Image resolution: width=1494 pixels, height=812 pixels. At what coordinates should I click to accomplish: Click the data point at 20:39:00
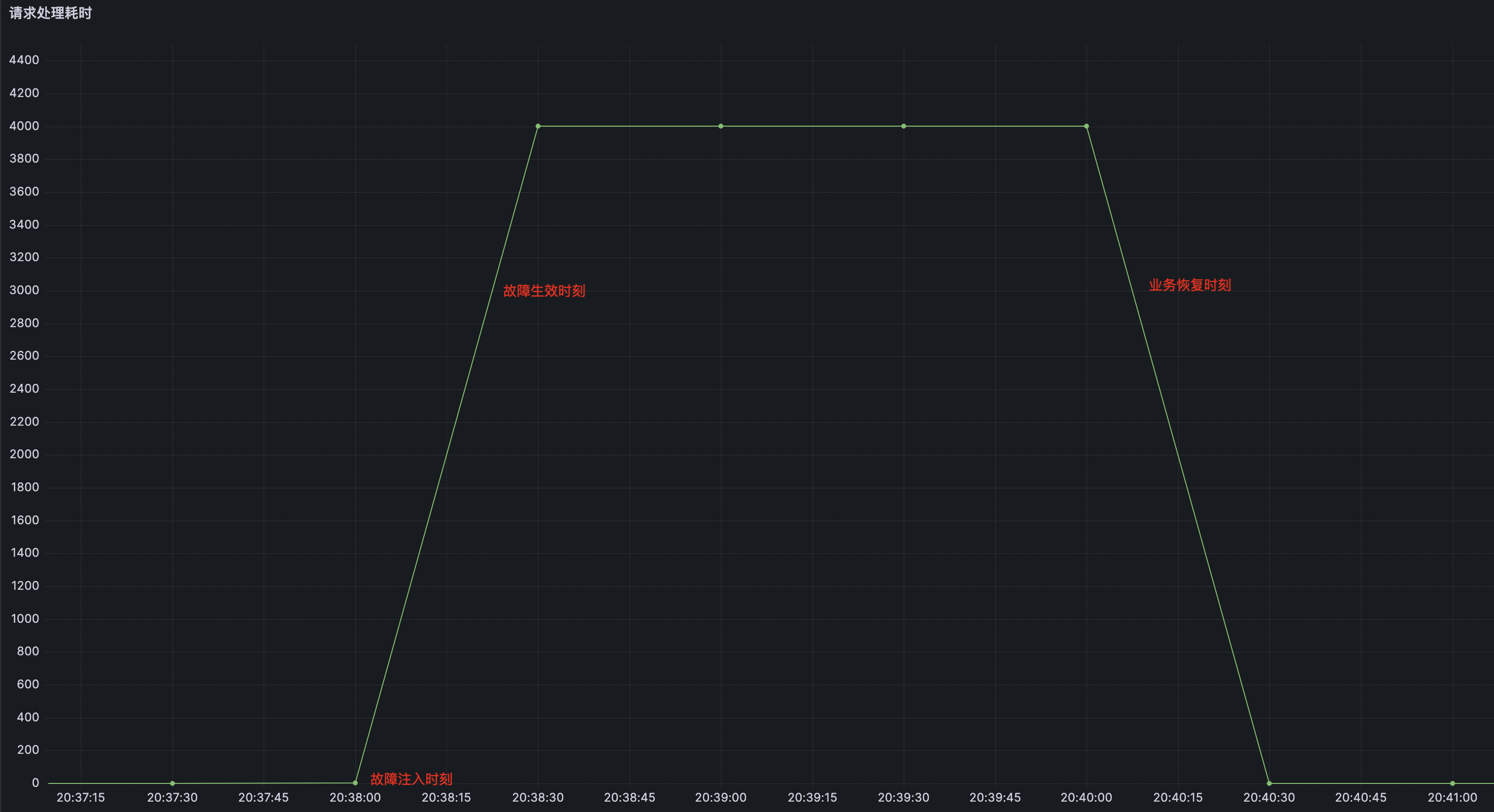click(721, 126)
